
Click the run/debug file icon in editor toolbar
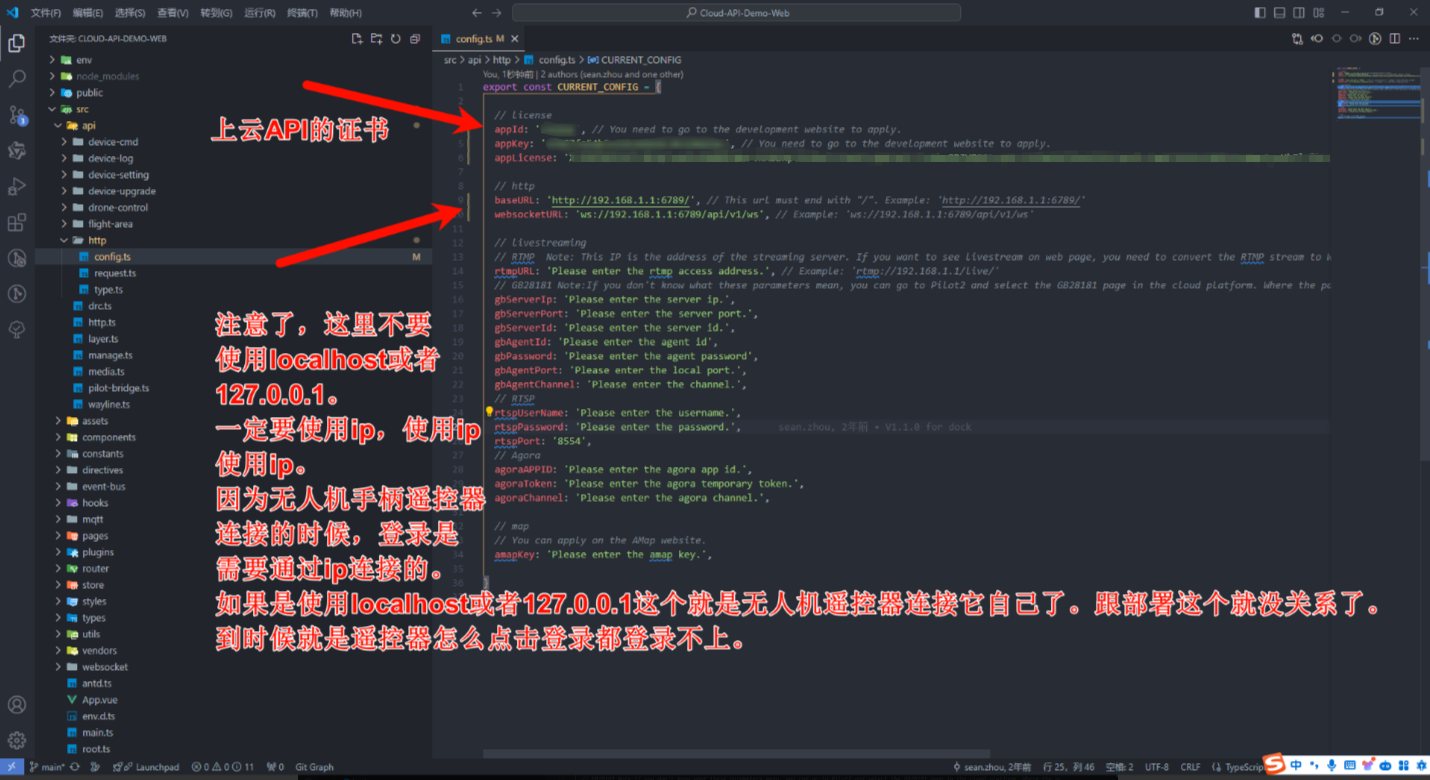pos(1375,39)
